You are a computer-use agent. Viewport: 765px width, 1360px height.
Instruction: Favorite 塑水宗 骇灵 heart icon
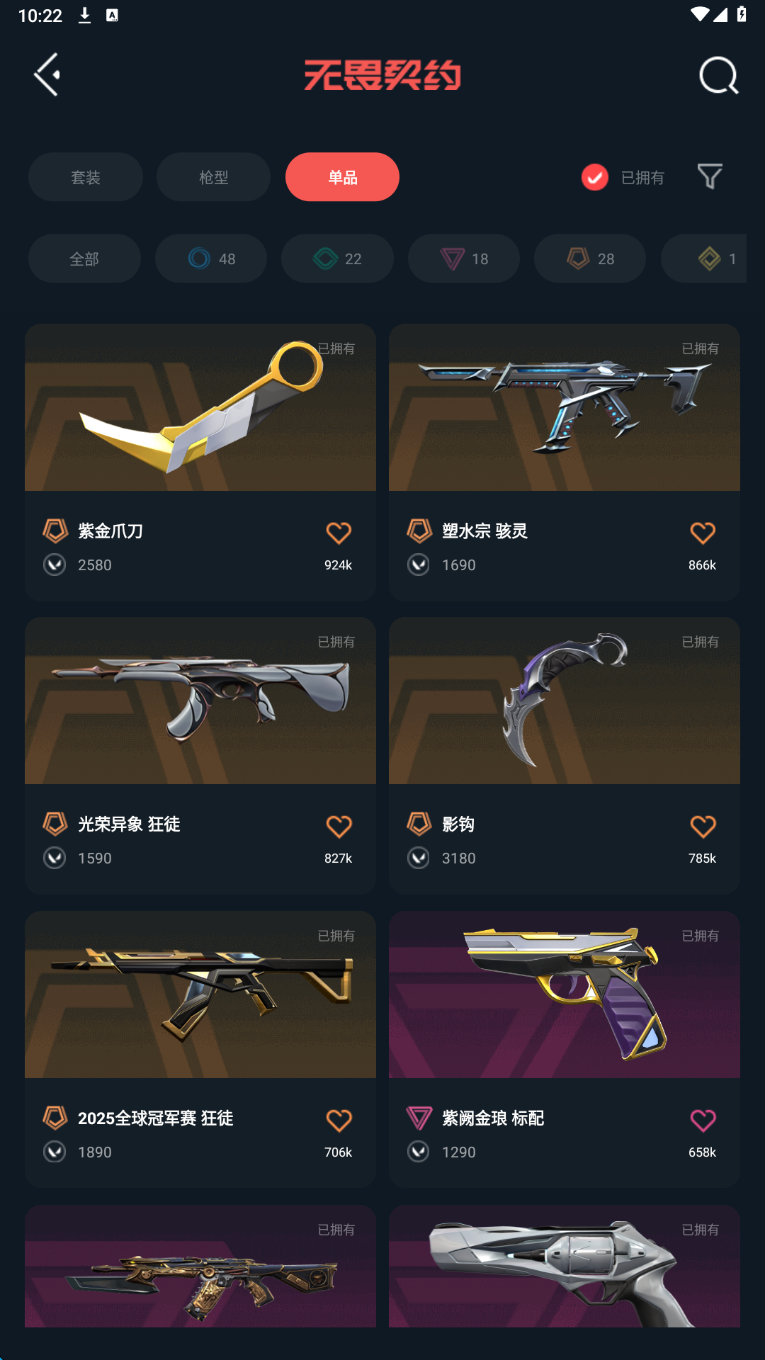tap(703, 532)
